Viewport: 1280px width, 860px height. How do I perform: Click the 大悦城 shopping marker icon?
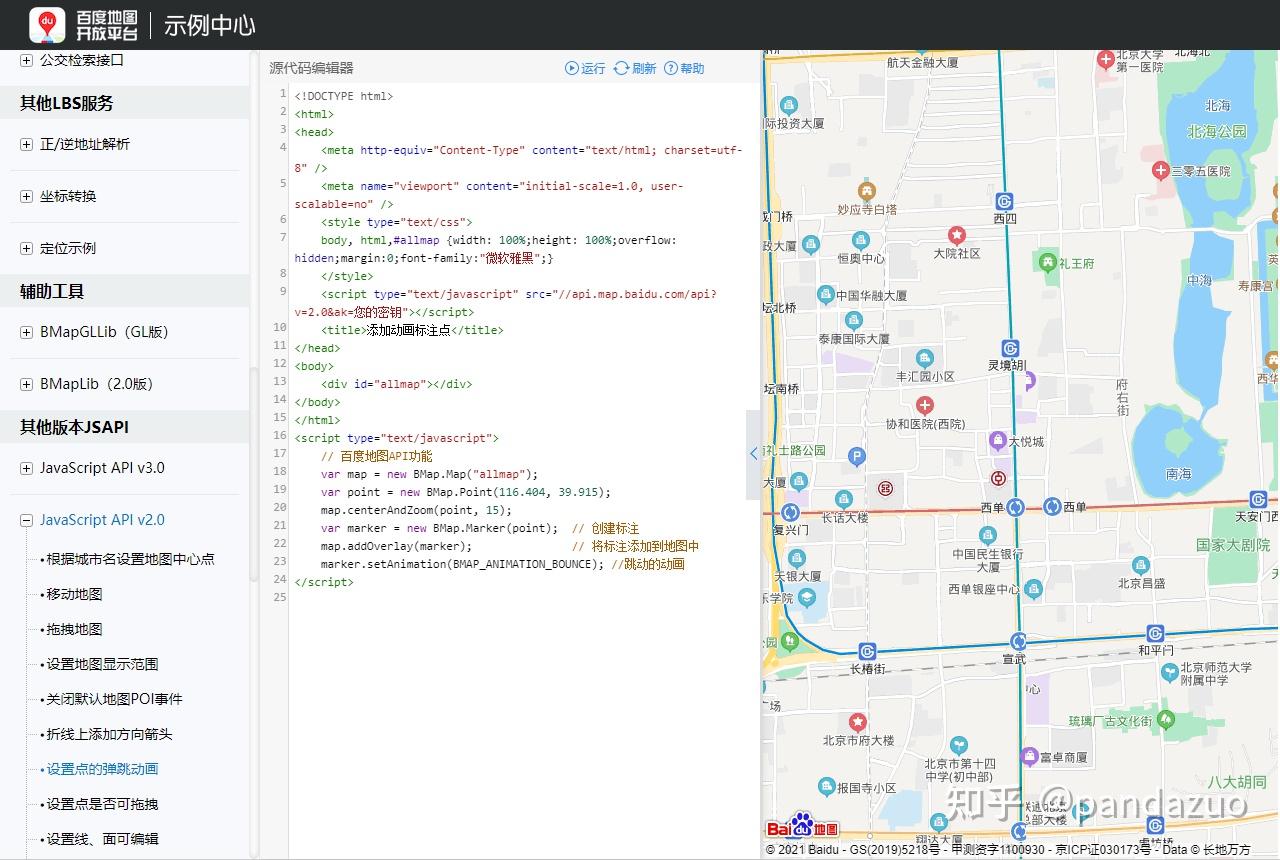coord(997,440)
